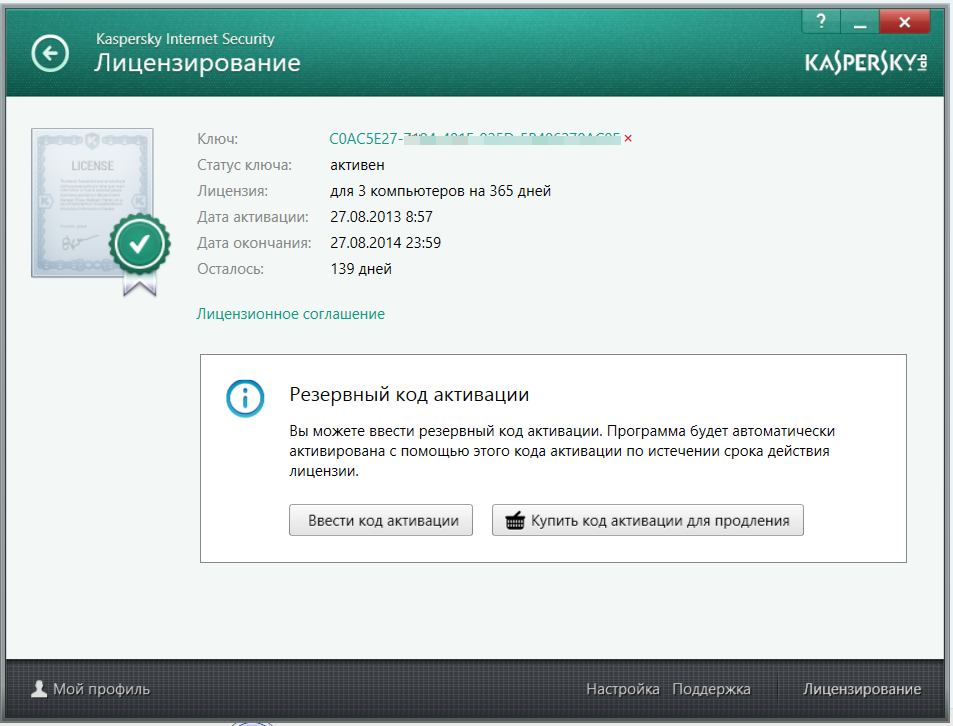
Task: Click the Лицензирование page heading
Action: click(198, 63)
